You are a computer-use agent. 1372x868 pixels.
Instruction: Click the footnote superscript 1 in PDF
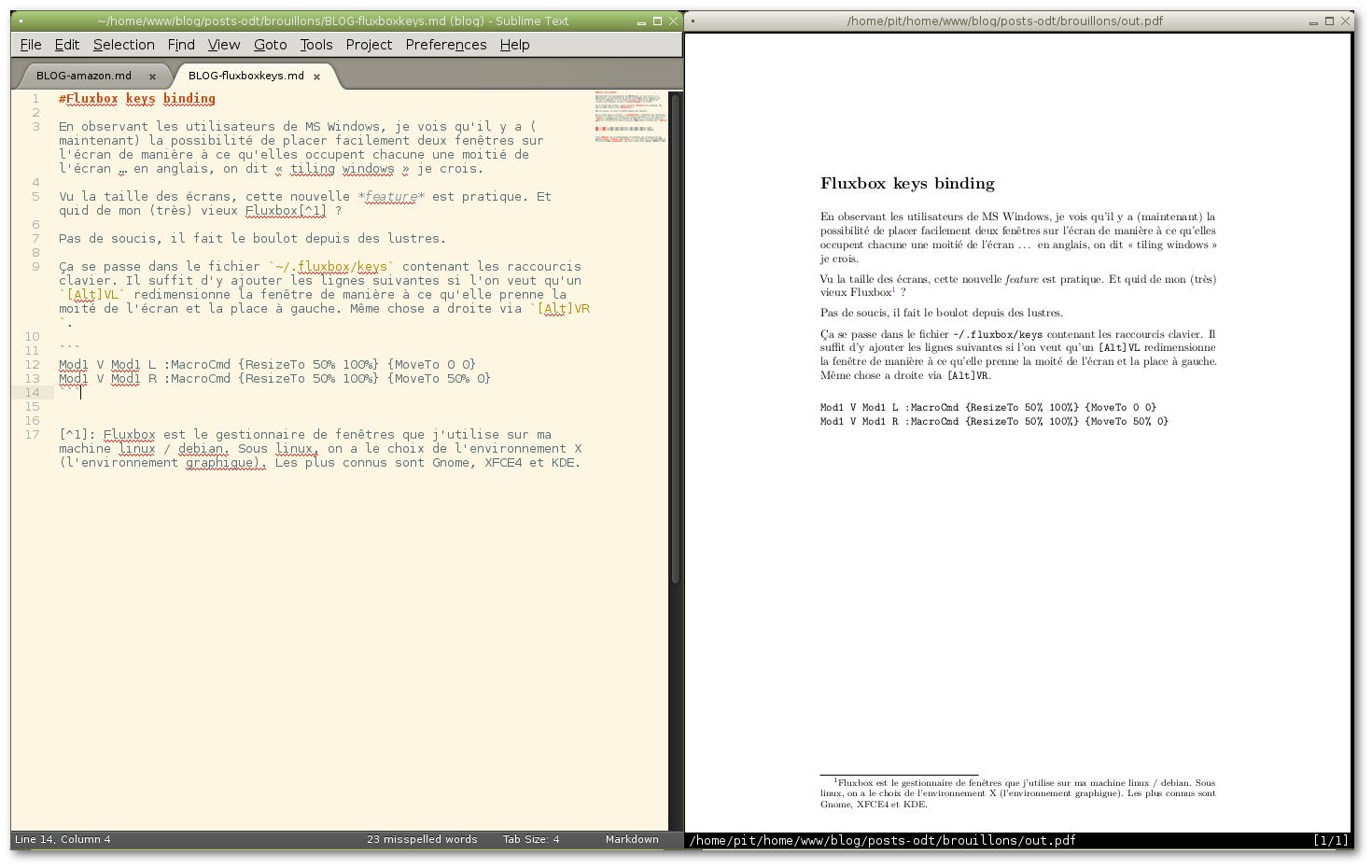tap(893, 289)
